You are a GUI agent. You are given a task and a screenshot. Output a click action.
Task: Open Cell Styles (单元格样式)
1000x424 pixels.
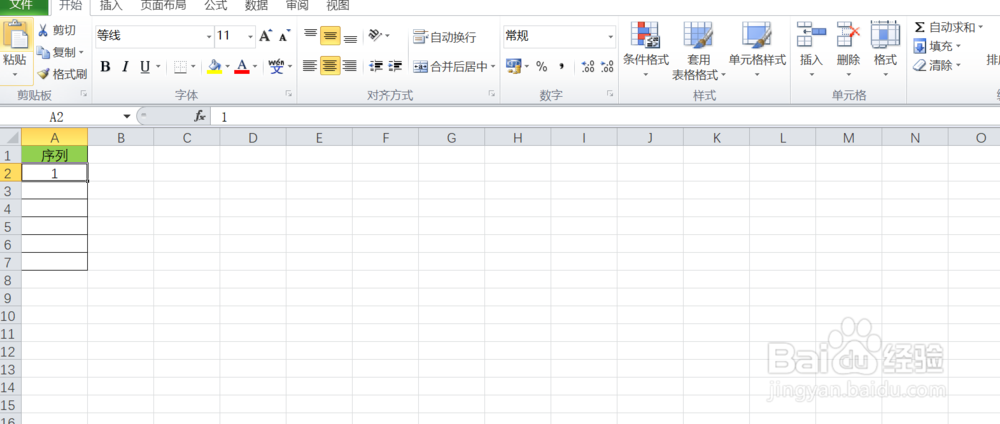click(x=757, y=50)
